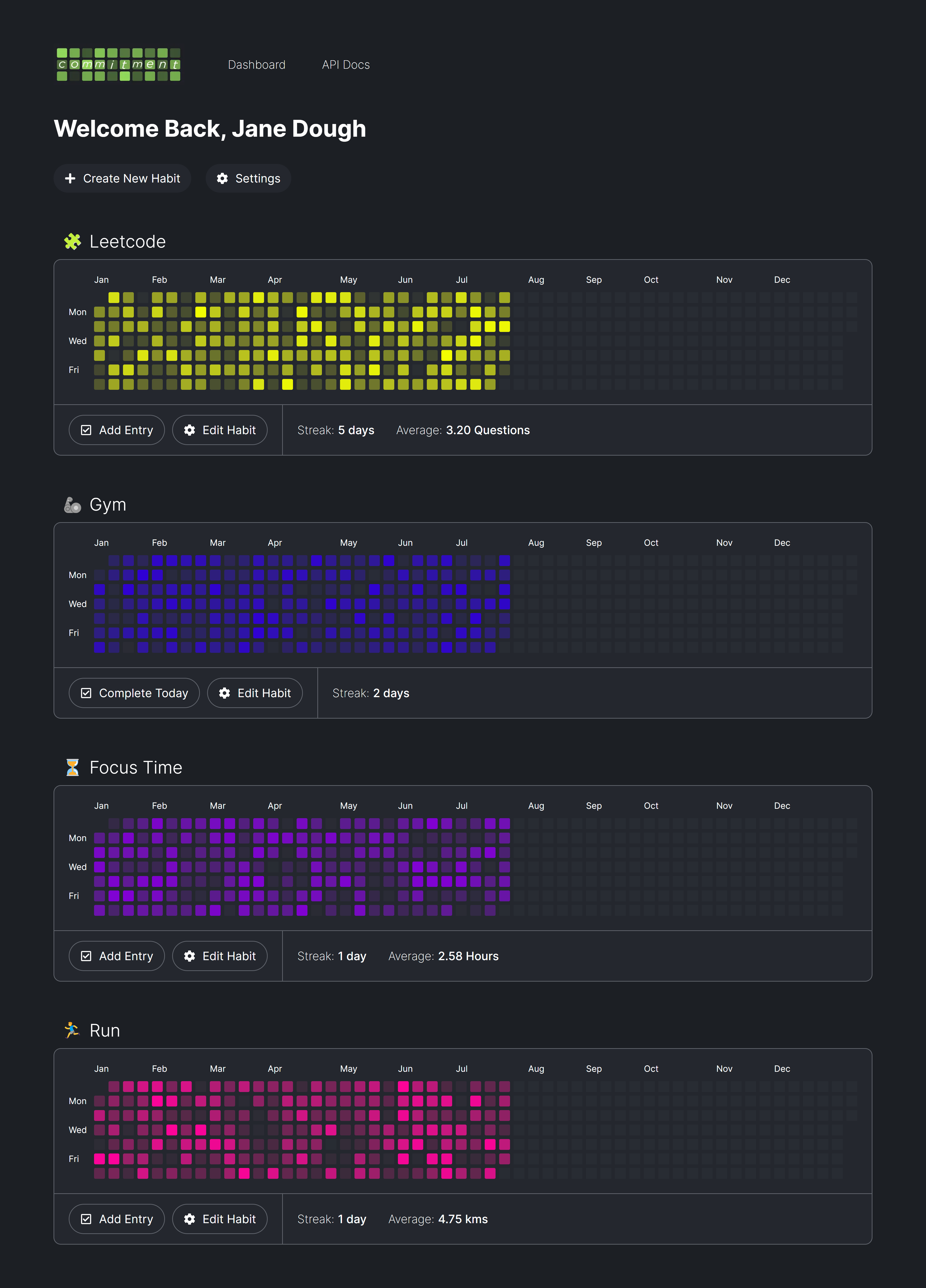Add Entry for the Leetcode habit

coord(117,430)
